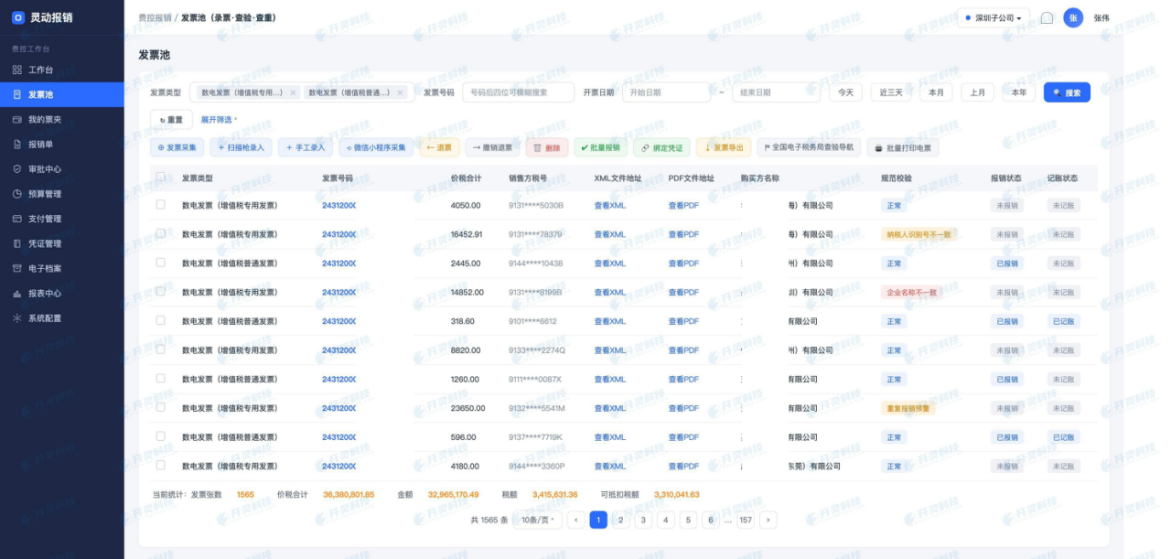Viewport: 1172px width, 559px height.
Task: Click the 发票号码 search input field
Action: (x=518, y=93)
